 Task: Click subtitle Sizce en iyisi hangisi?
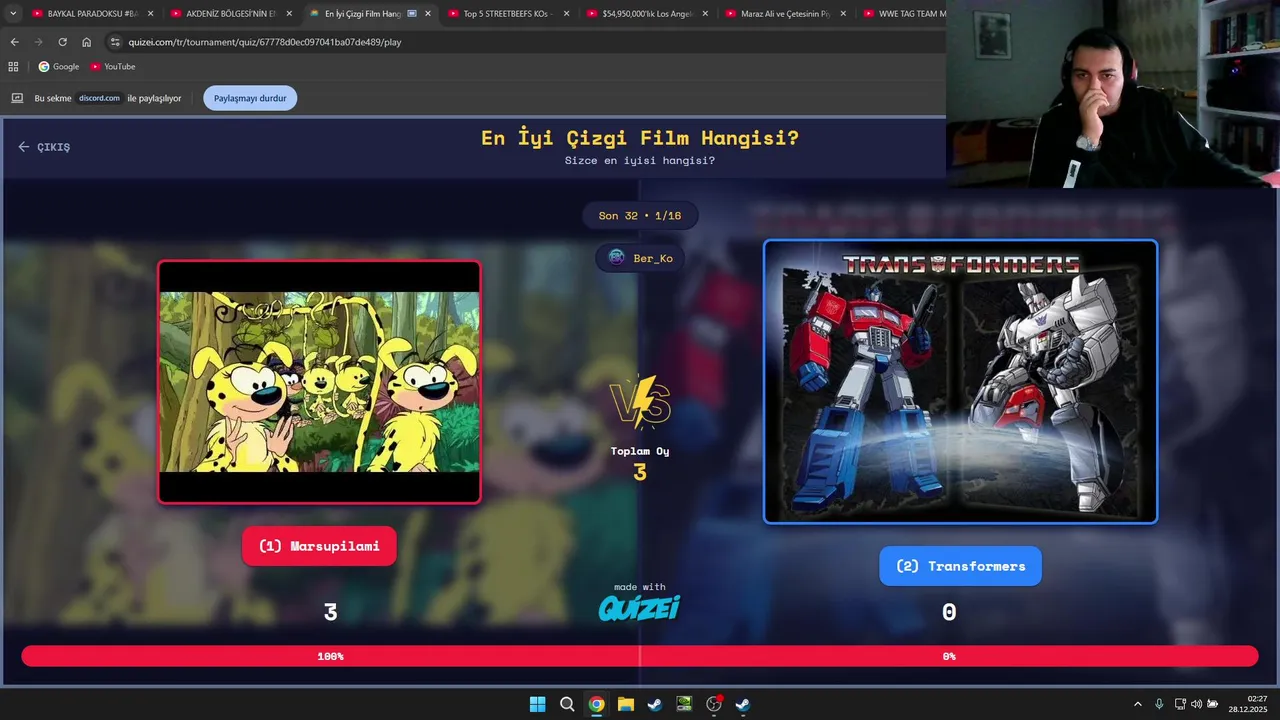640,160
